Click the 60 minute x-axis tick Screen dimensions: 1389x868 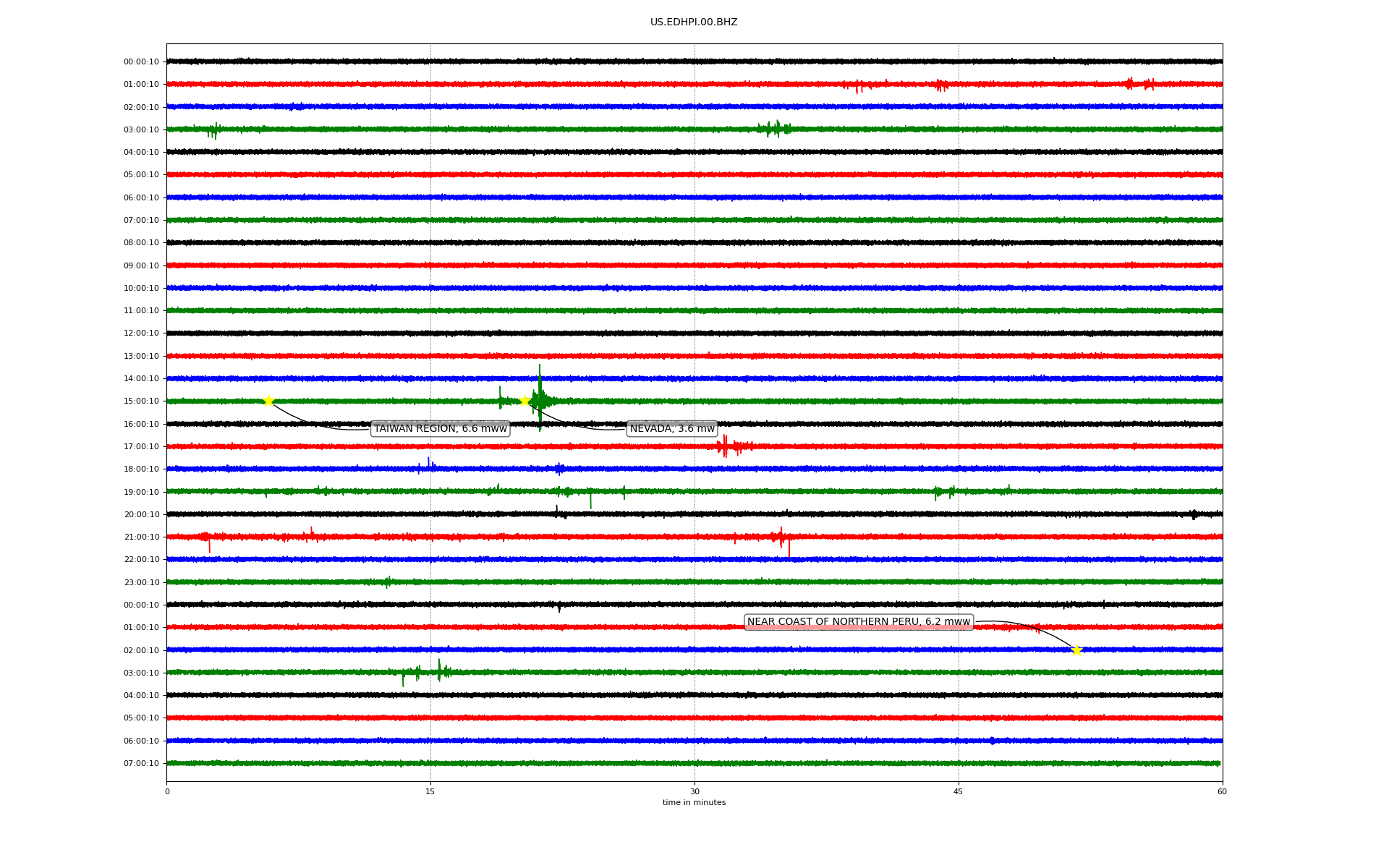1222,791
